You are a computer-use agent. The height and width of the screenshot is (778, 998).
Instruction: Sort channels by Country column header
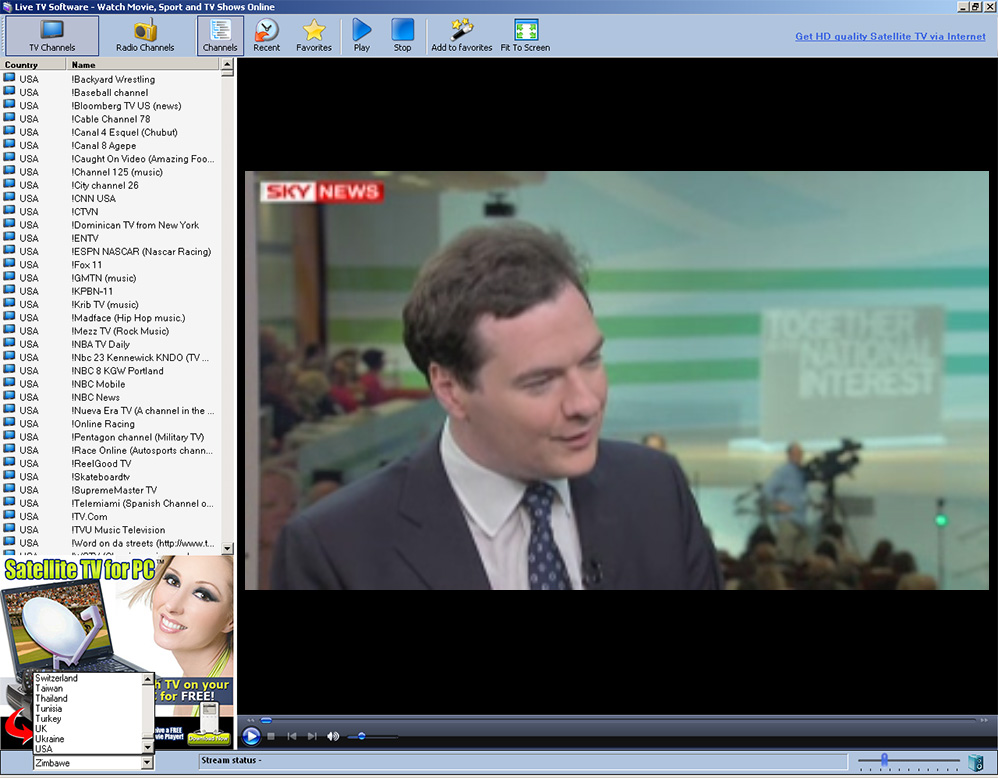(x=34, y=64)
